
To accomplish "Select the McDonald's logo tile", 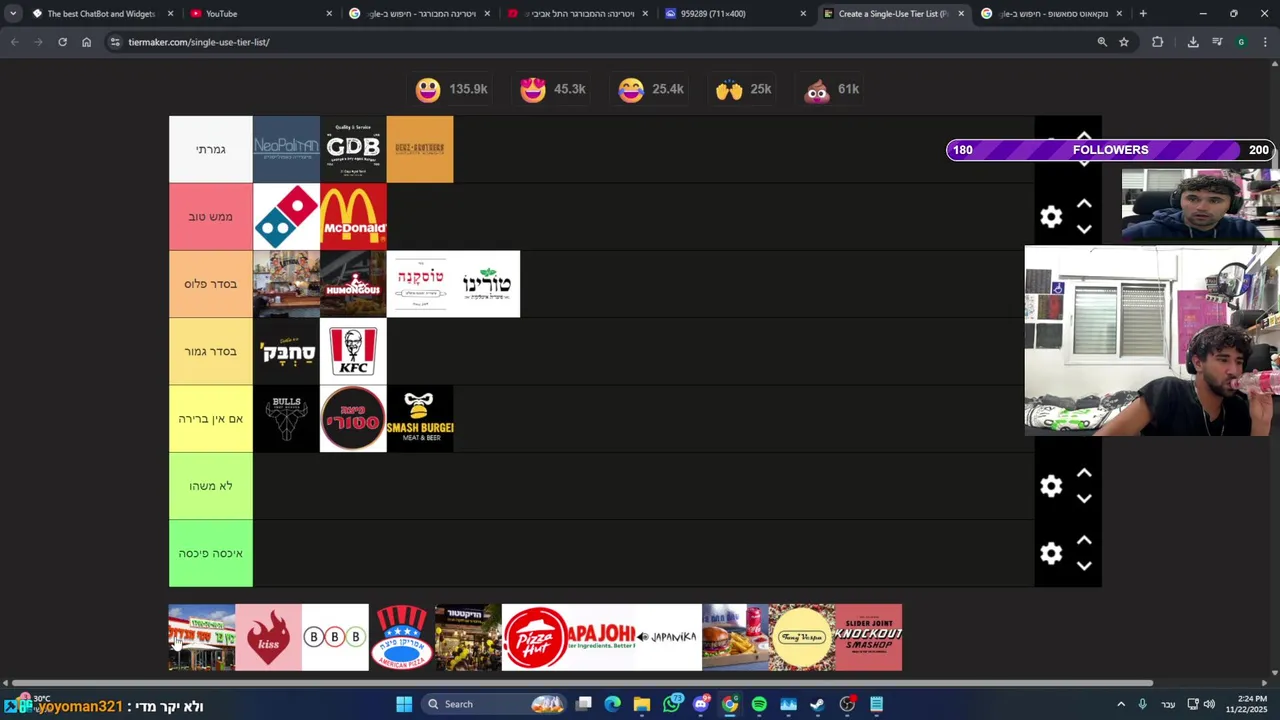I will [353, 217].
